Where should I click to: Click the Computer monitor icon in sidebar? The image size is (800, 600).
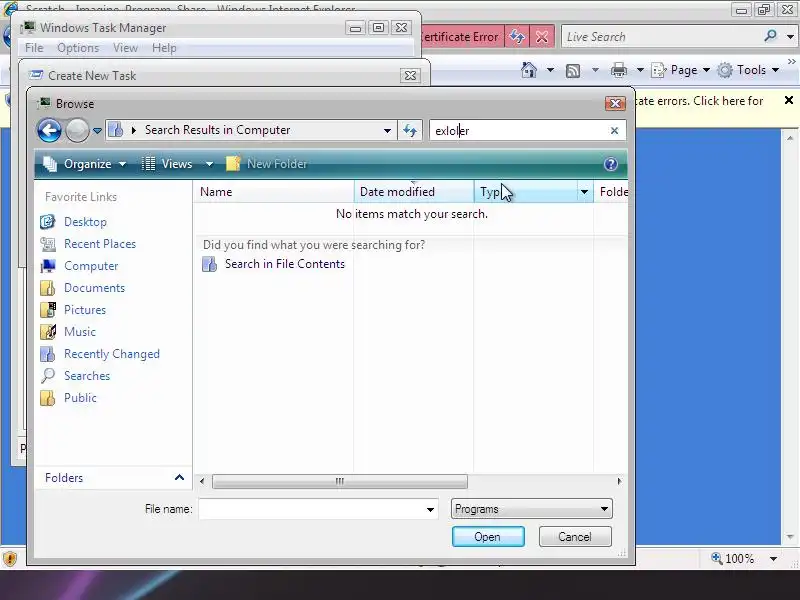point(47,266)
